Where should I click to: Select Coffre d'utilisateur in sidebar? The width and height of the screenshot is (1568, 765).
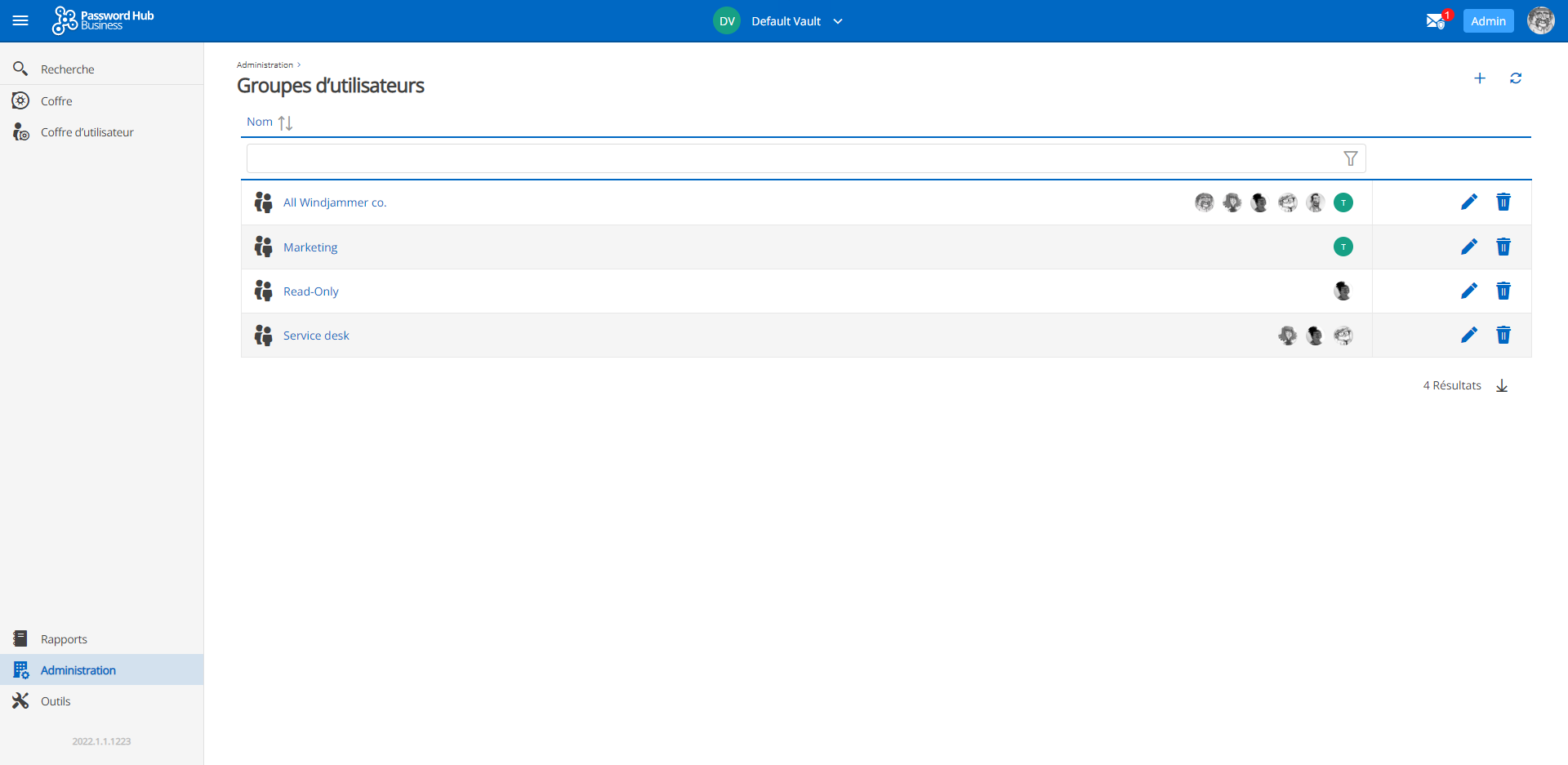click(x=87, y=132)
